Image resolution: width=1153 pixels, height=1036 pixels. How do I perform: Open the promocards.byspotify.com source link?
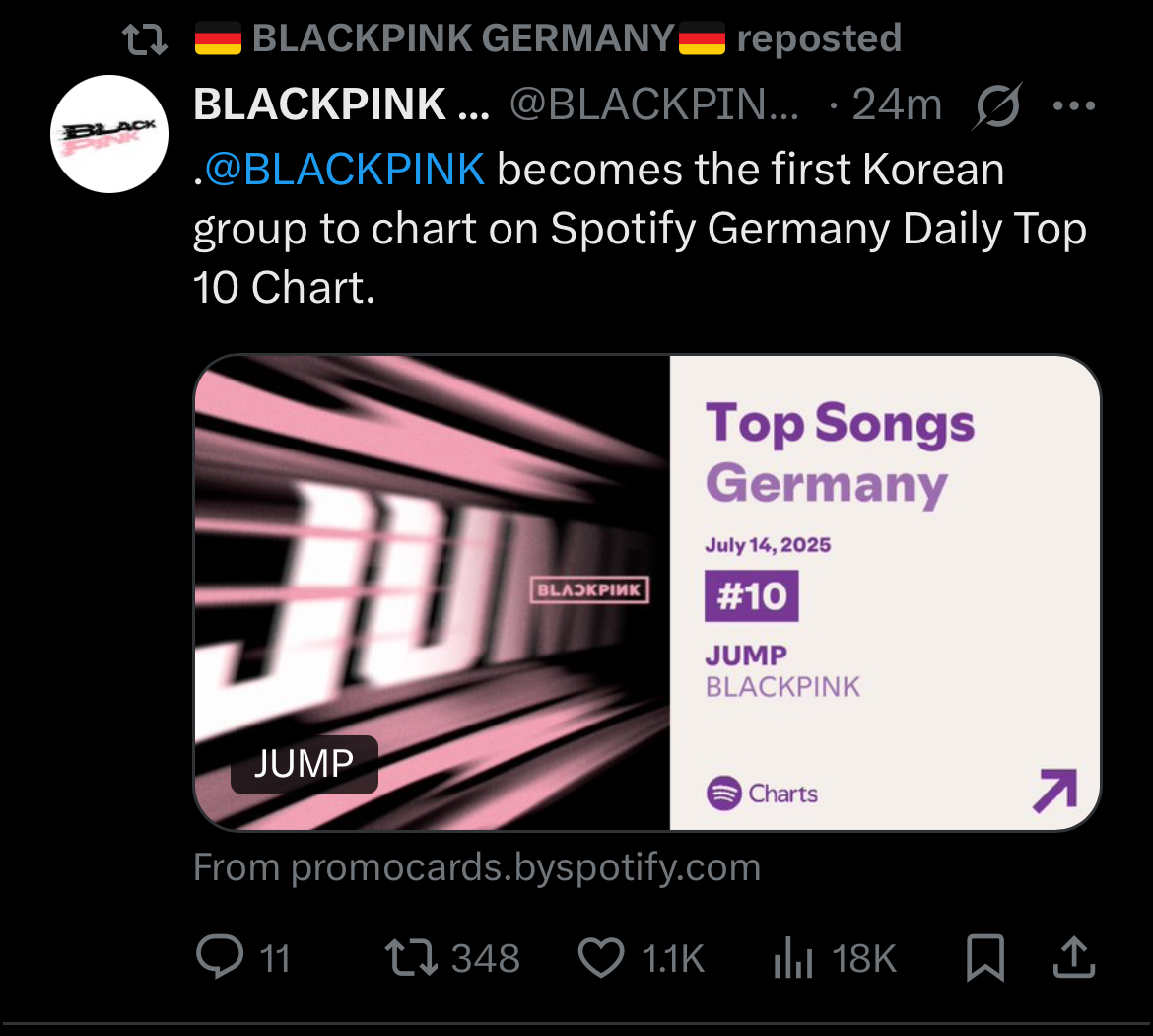pos(477,867)
